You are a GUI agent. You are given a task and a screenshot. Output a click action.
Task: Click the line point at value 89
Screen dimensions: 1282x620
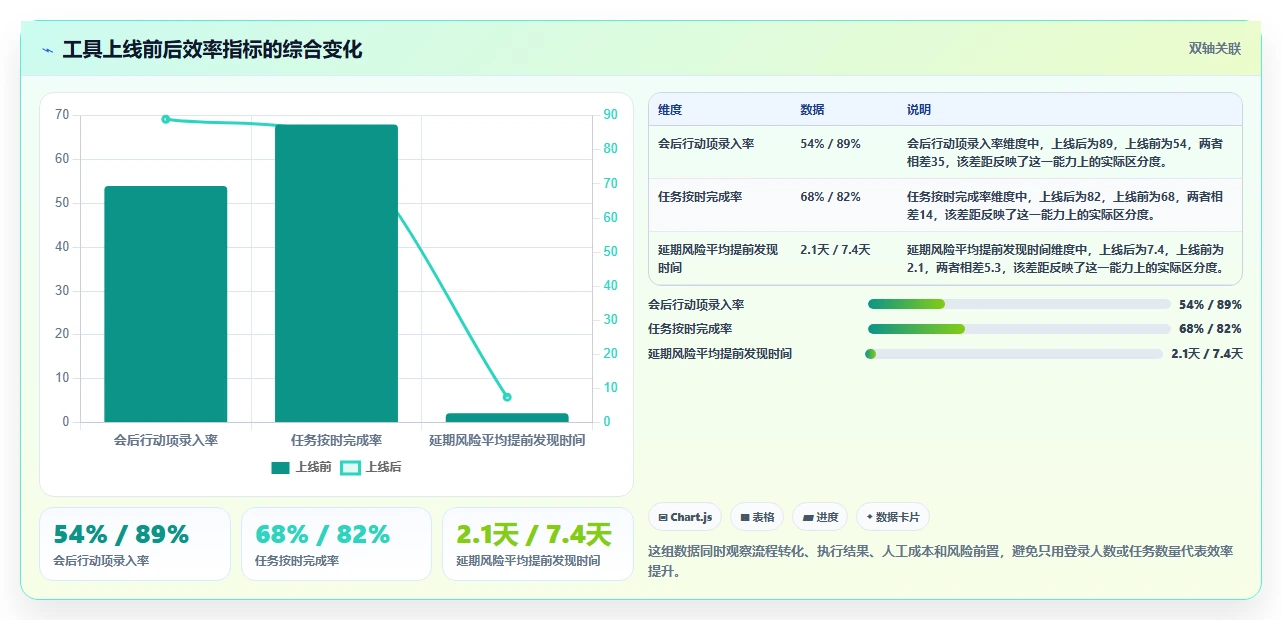click(x=166, y=119)
